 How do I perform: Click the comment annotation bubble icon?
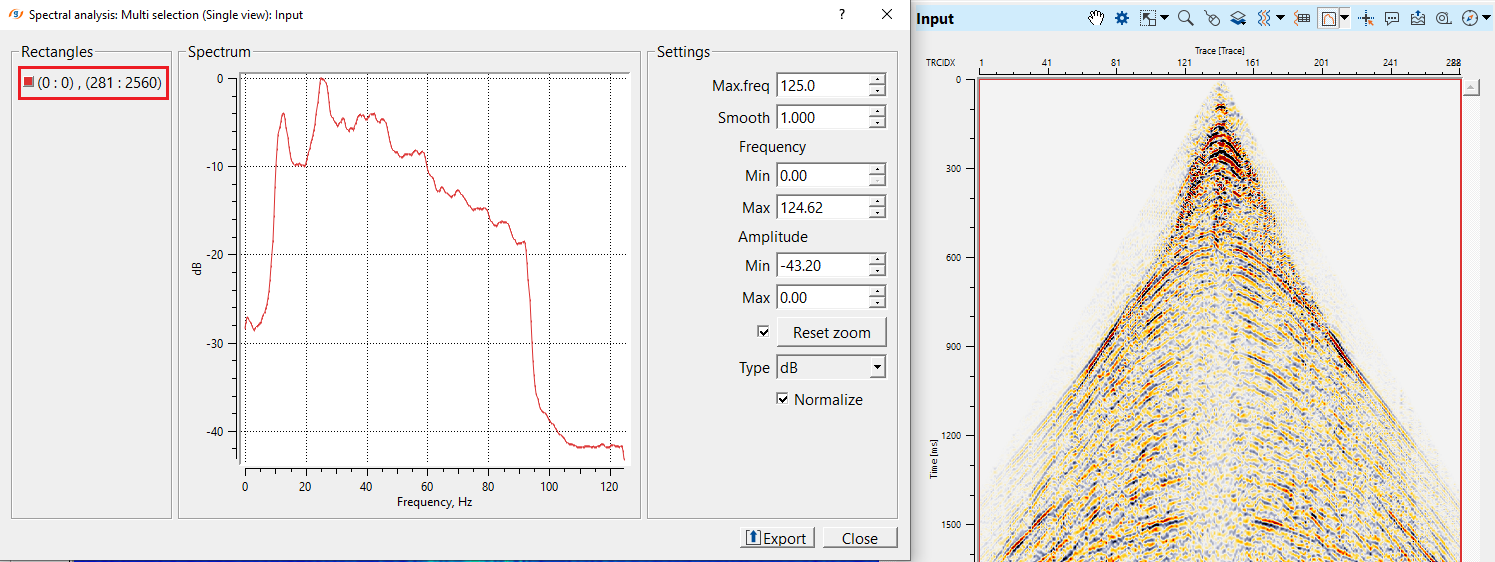click(x=1392, y=18)
